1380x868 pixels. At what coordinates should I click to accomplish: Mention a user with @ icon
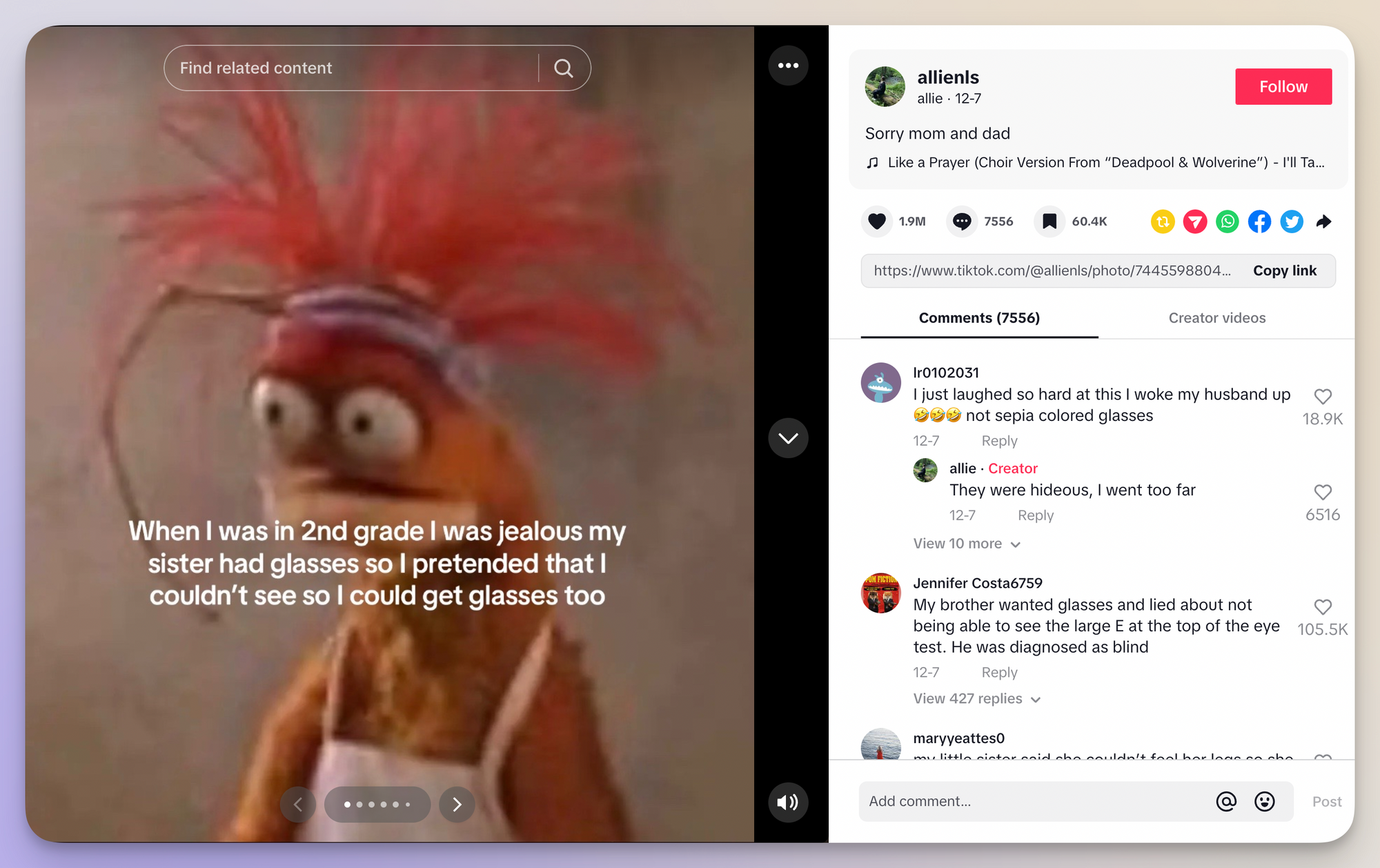tap(1226, 802)
